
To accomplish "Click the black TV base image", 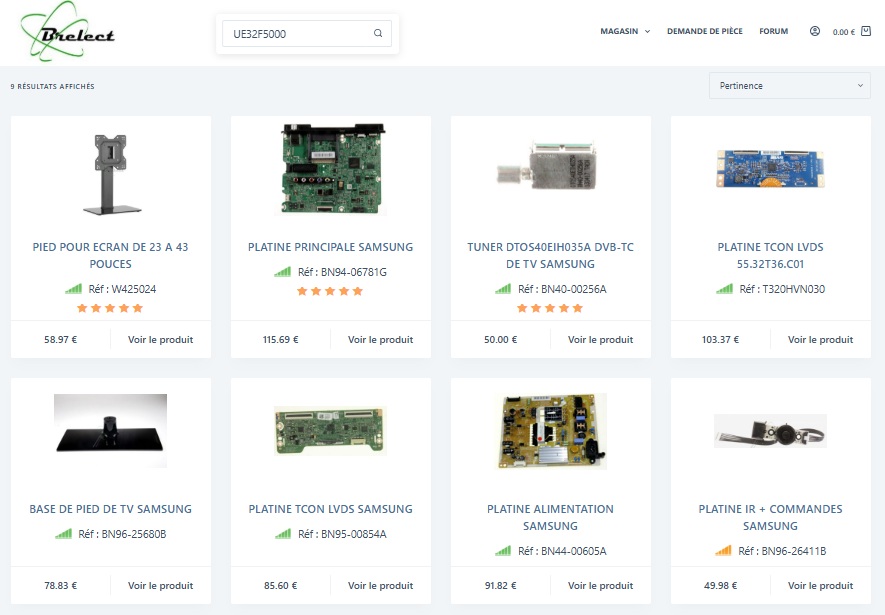I will pos(111,430).
